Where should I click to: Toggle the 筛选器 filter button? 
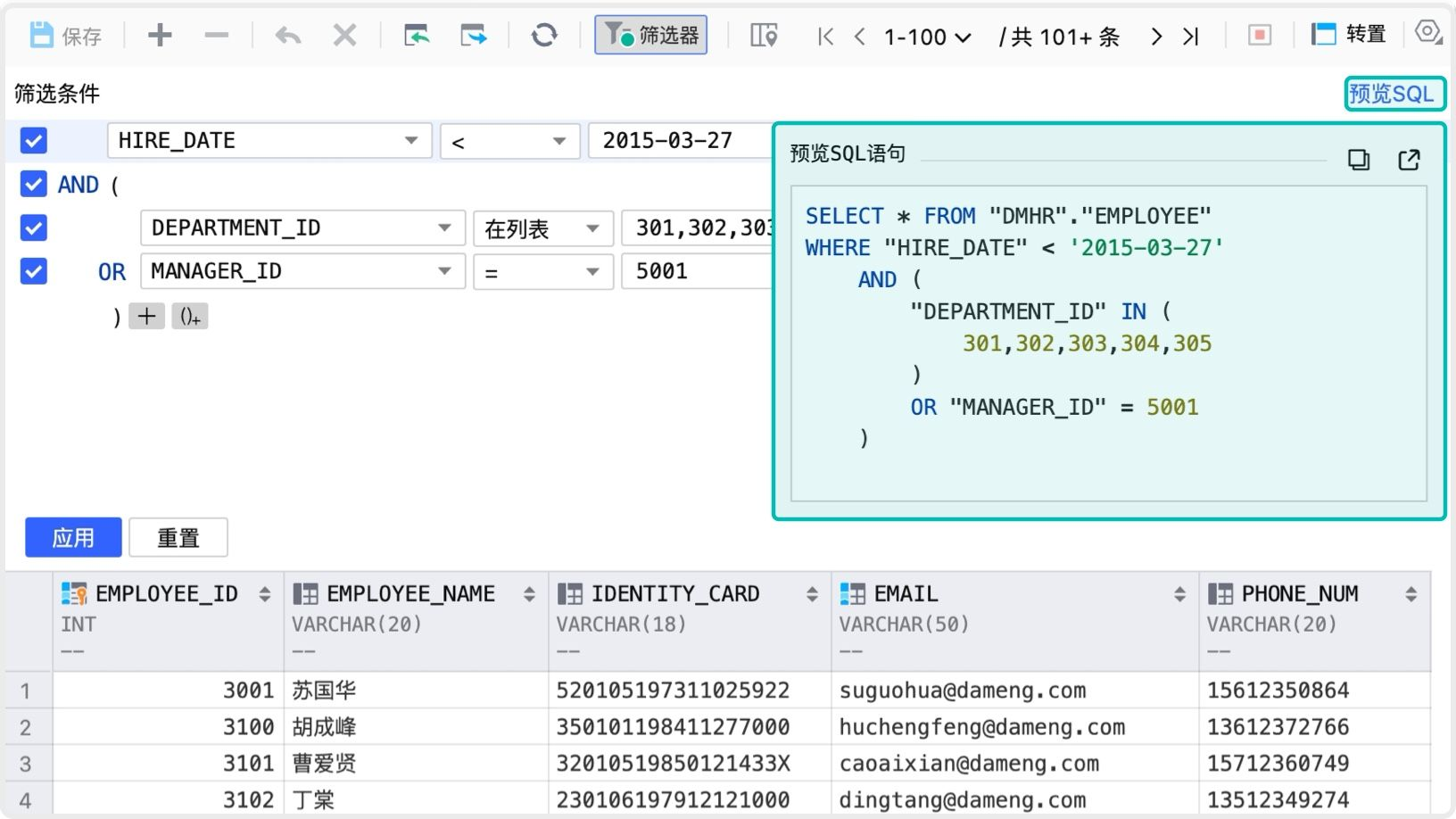tap(651, 36)
